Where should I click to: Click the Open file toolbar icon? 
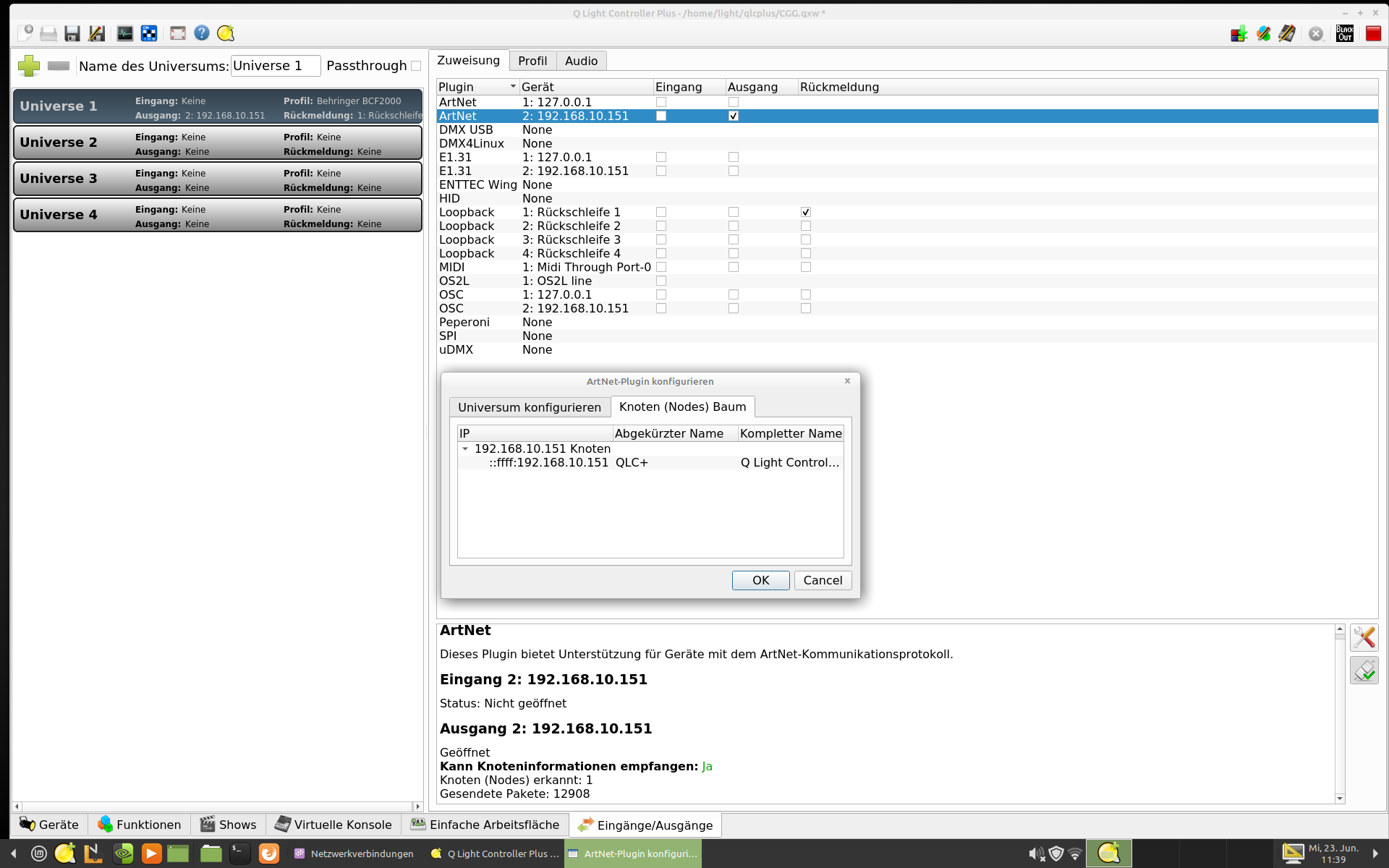(48, 33)
